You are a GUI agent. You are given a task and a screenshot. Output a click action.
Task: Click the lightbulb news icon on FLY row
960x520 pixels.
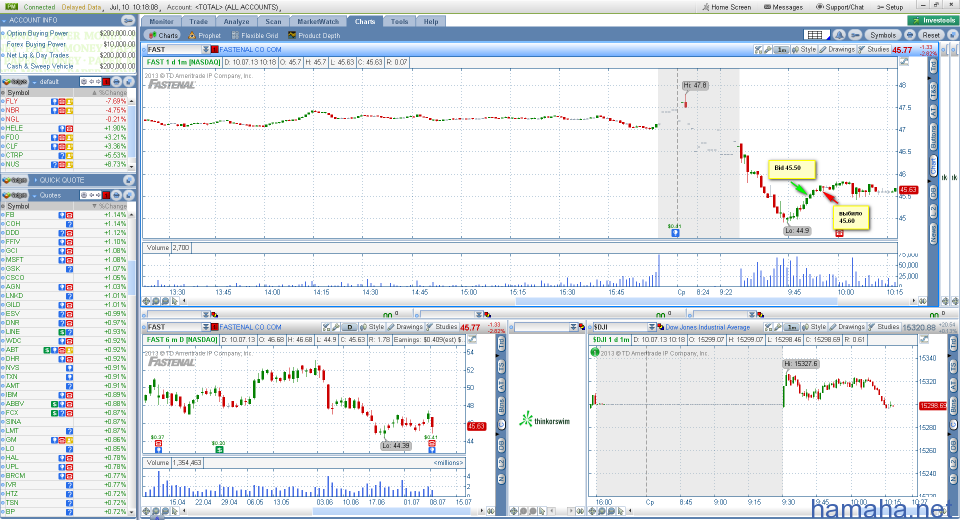click(54, 102)
